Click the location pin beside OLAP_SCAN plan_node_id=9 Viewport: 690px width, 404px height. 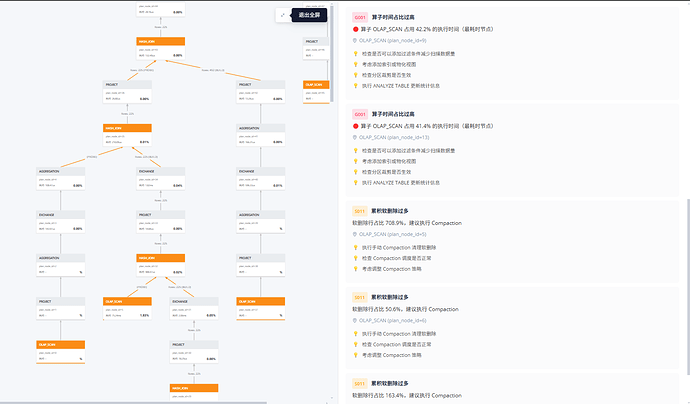[356, 41]
